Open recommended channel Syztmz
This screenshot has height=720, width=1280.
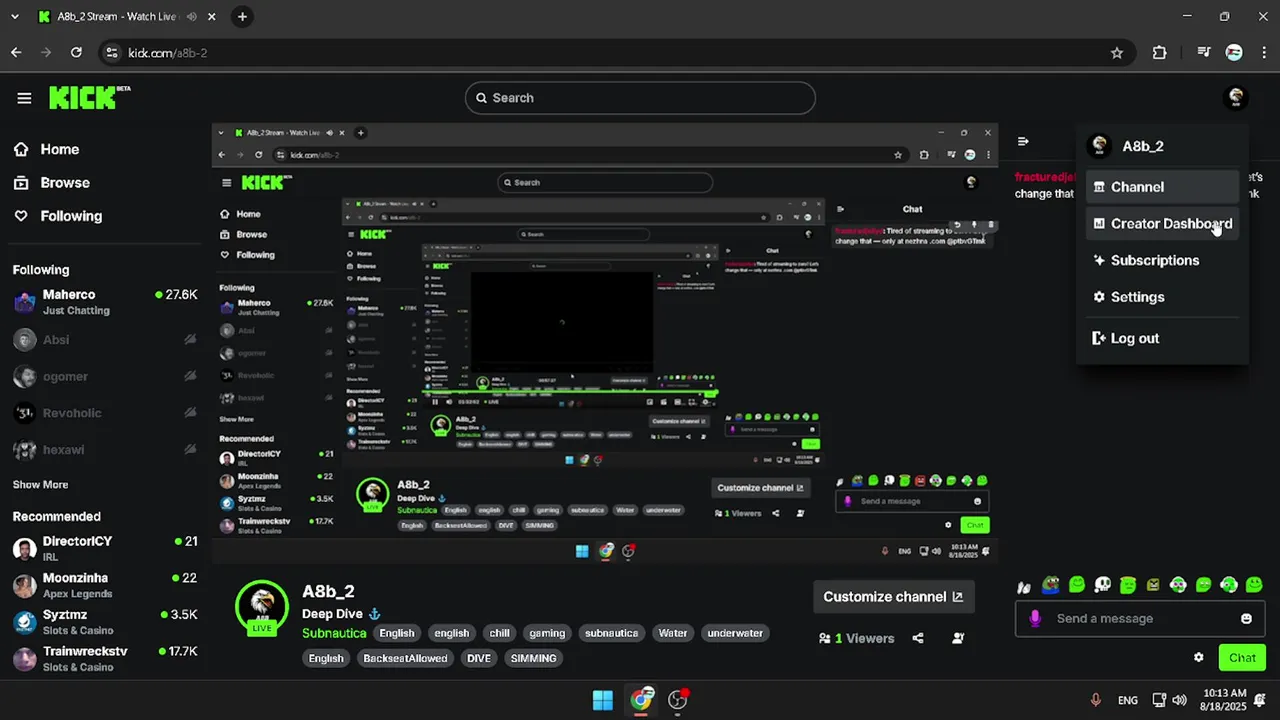click(x=105, y=622)
